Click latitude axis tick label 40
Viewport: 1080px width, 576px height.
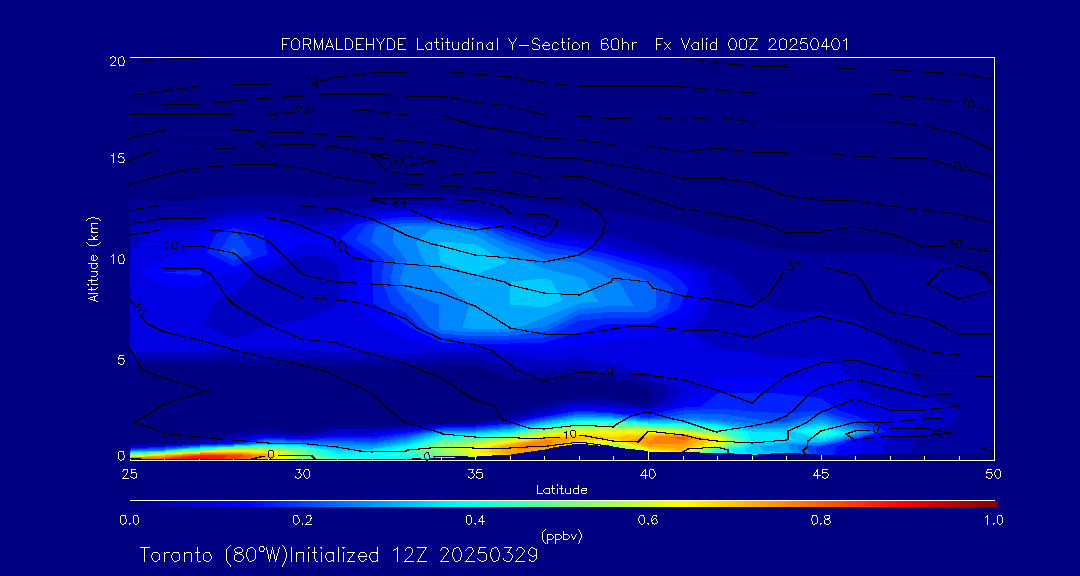pyautogui.click(x=648, y=474)
